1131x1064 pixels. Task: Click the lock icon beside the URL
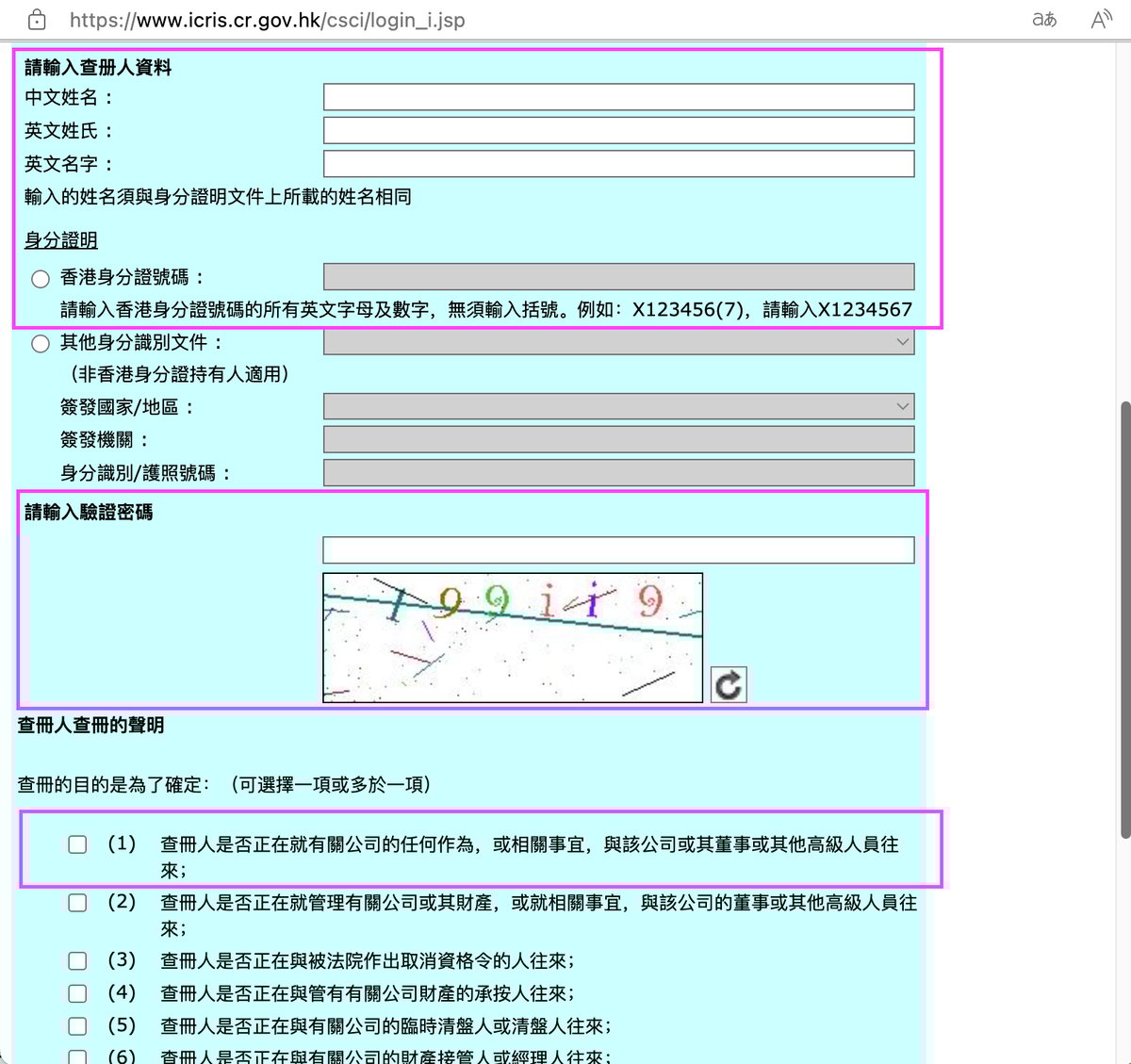coord(37,20)
